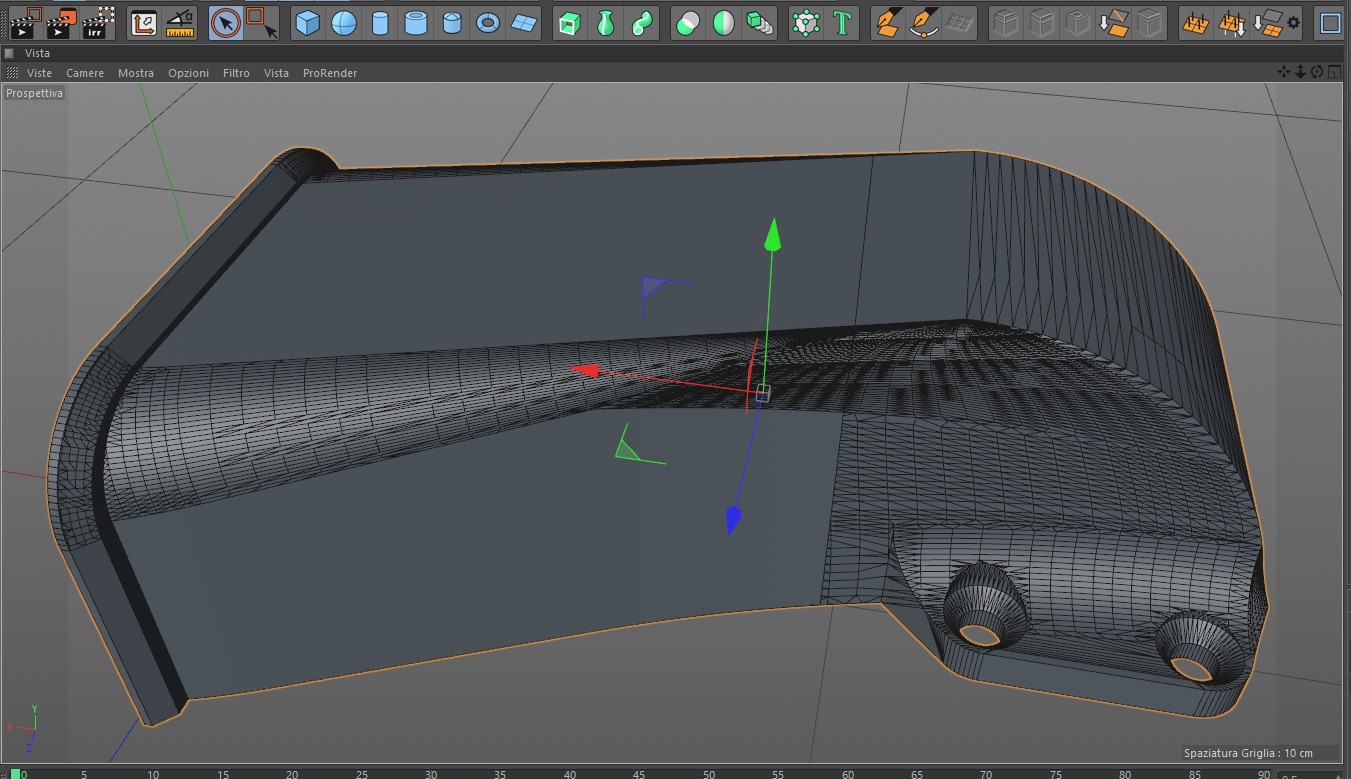Viewport: 1351px width, 779px height.
Task: Click the gray arrow-and-planes icon
Action: 1114,23
